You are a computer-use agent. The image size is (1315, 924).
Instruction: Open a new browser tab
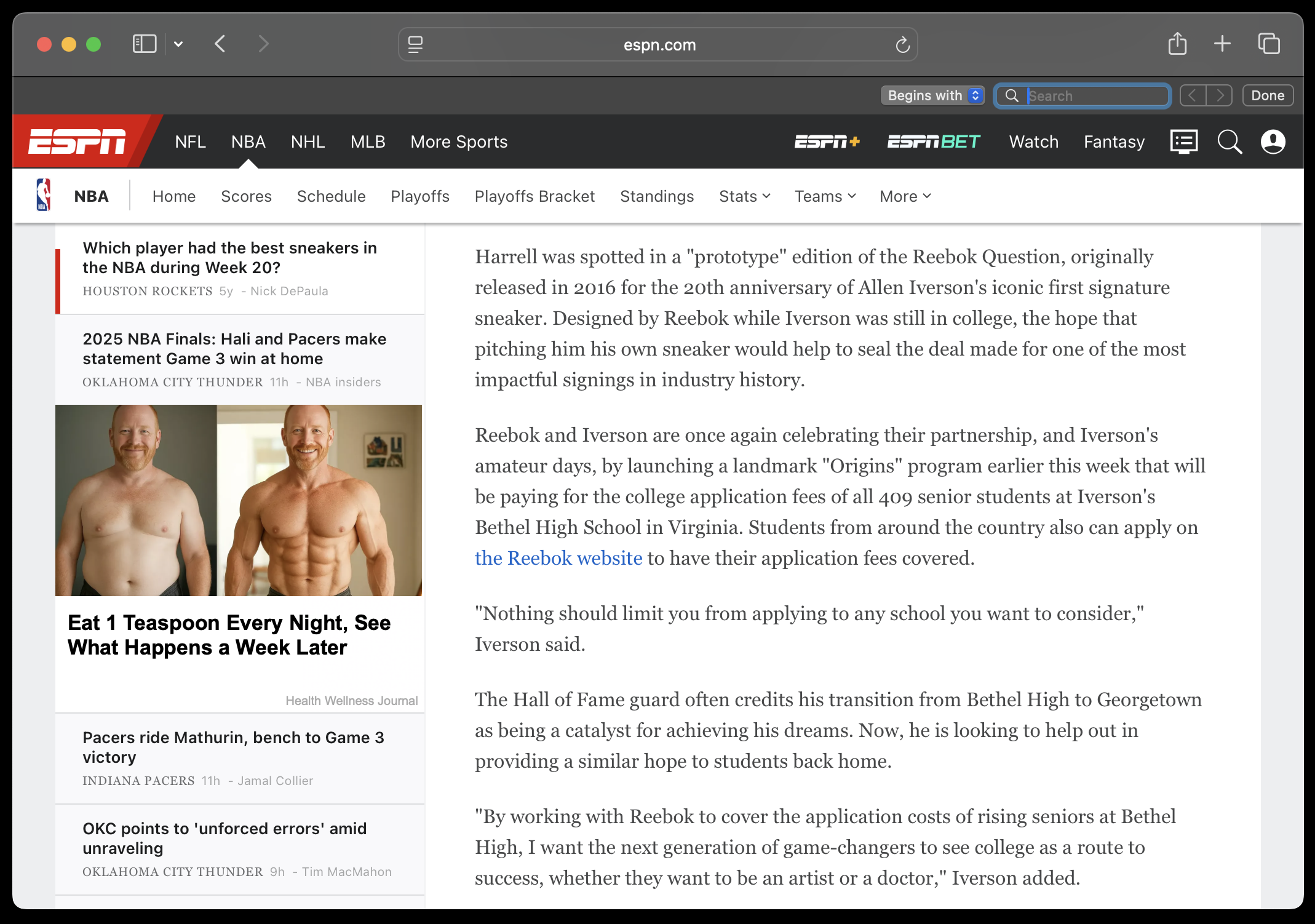[x=1222, y=44]
